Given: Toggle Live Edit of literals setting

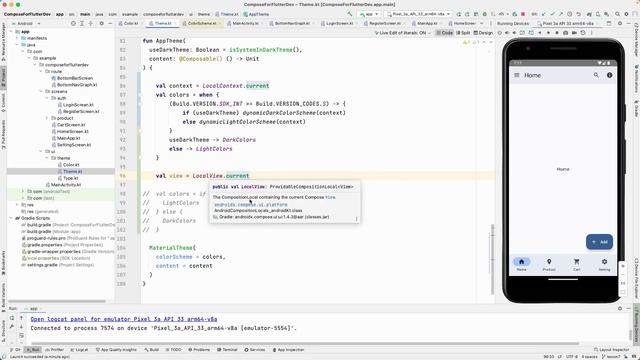Looking at the screenshot, I should tap(402, 33).
